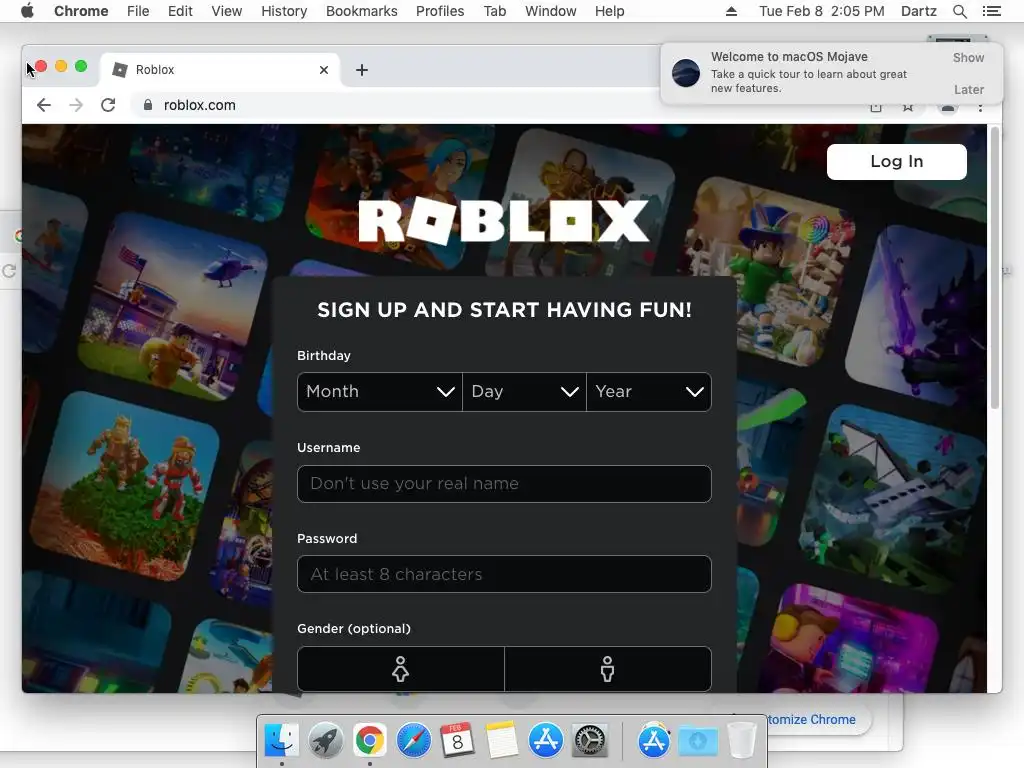Click the Username input field
The image size is (1024, 768).
[x=504, y=484]
